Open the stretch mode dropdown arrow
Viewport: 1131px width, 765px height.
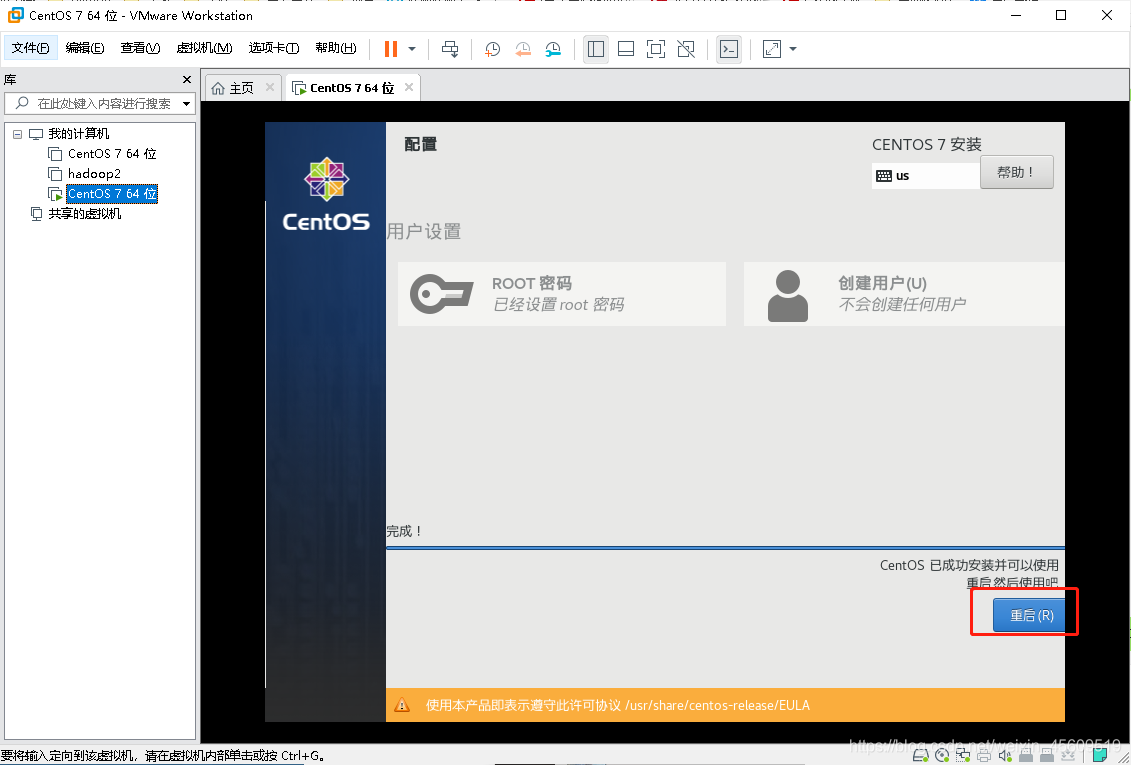[x=793, y=49]
